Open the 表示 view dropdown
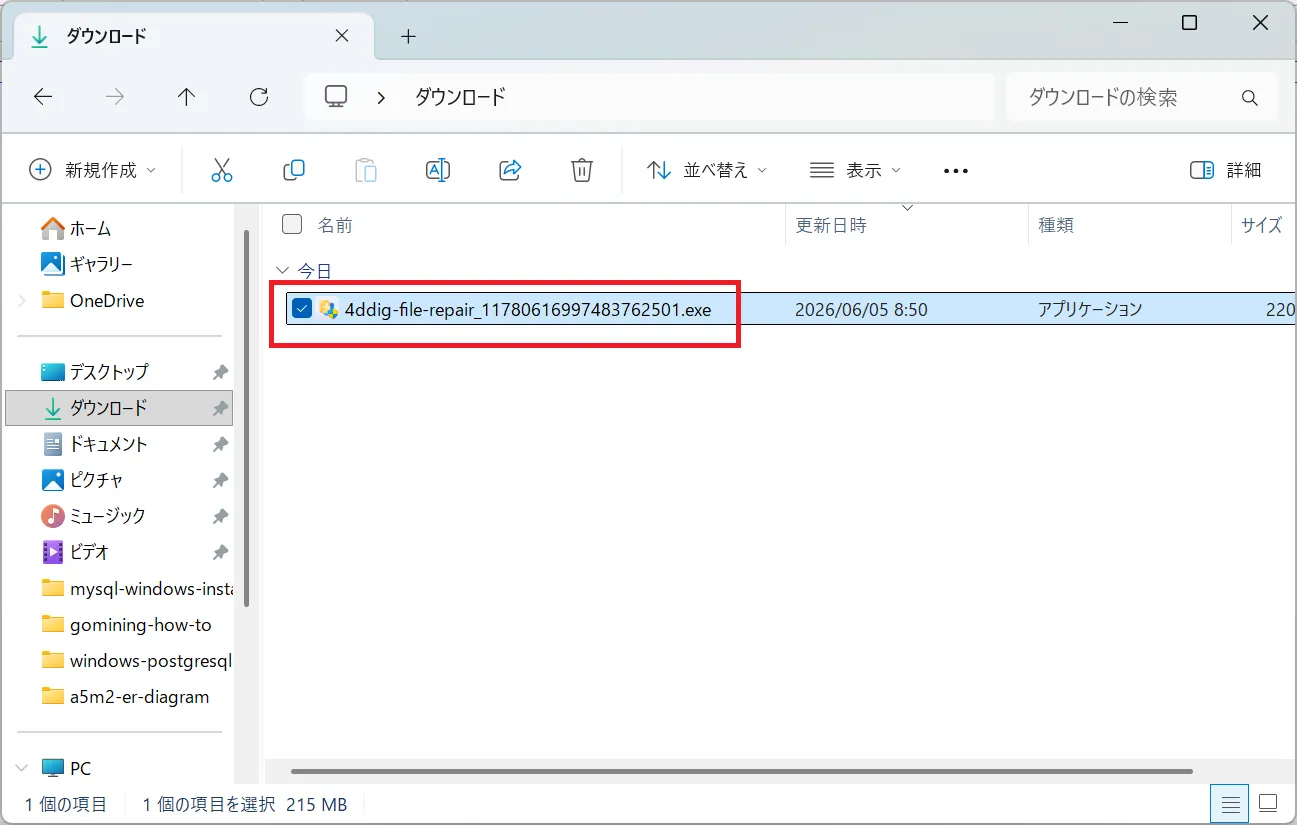The image size is (1297, 825). pyautogui.click(x=855, y=170)
